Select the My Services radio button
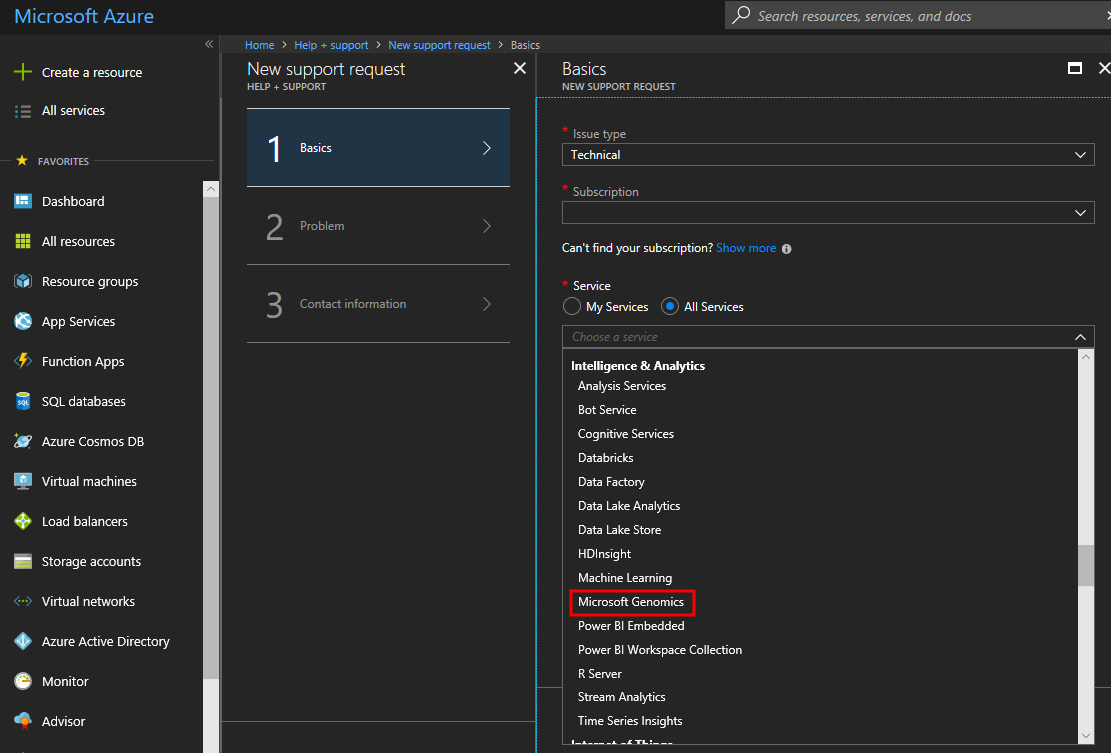This screenshot has width=1111, height=753. pos(572,307)
